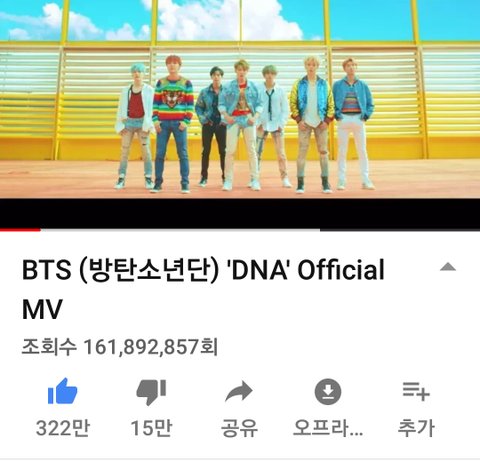Screen dimensions: 480x462
Task: Seek to the gray buffered part of the progress bar
Action: (x=180, y=229)
